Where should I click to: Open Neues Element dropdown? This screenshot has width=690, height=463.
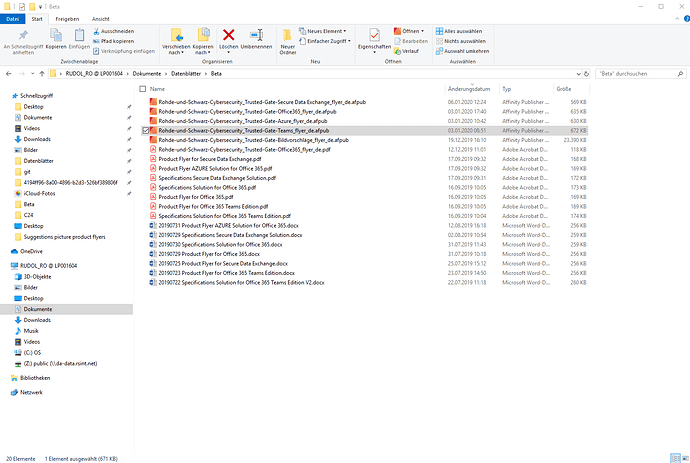click(323, 31)
